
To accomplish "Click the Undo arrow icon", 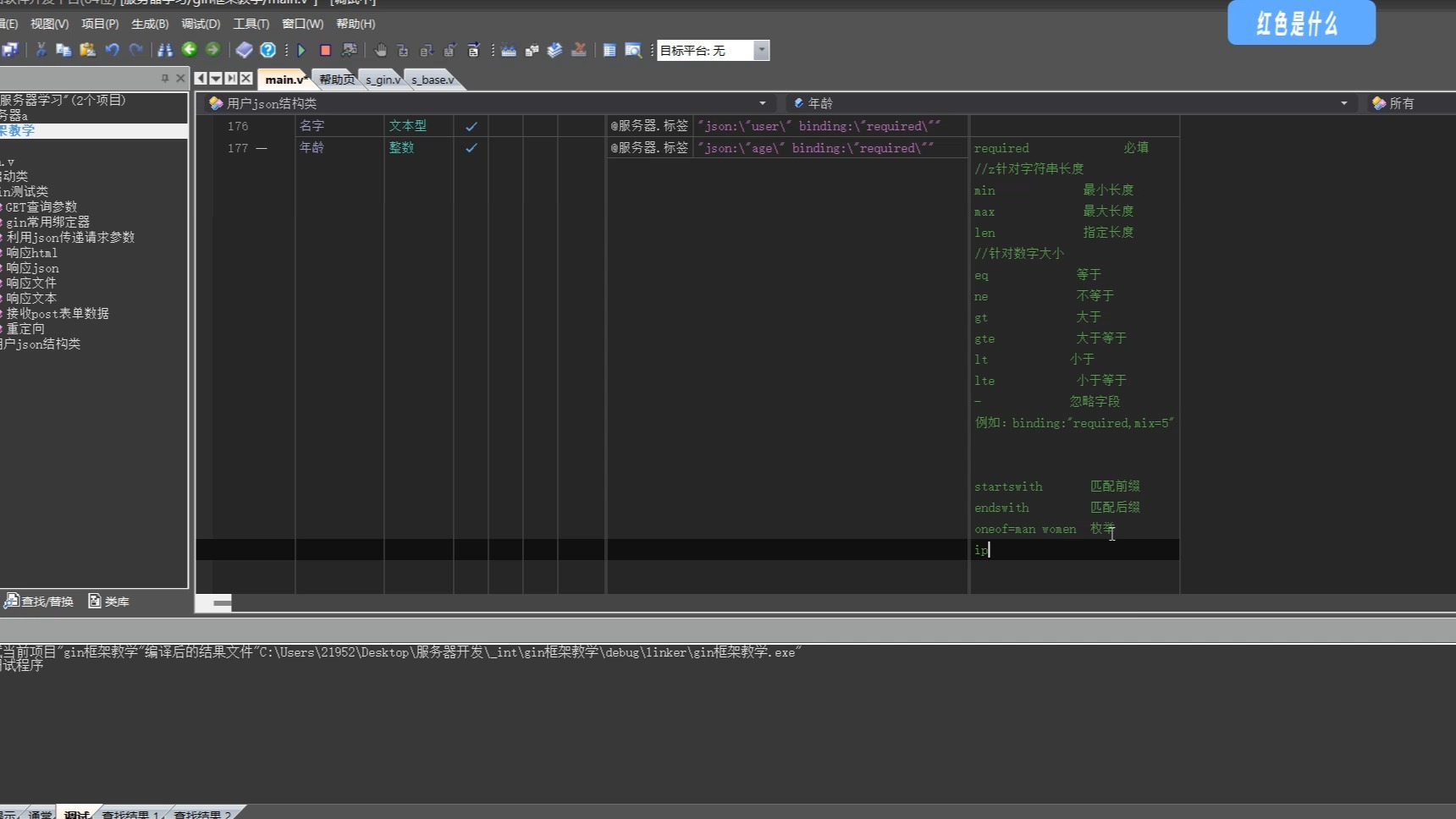I will (x=112, y=50).
